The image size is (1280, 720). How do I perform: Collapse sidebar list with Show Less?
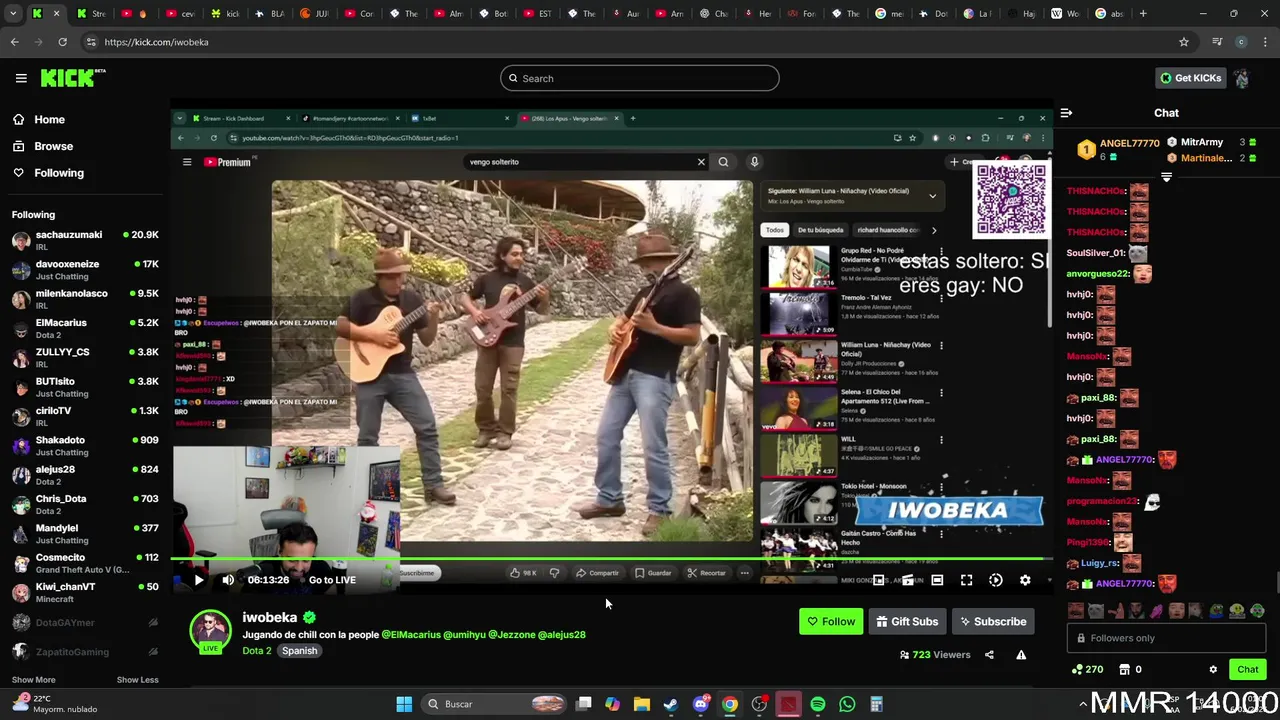coord(137,680)
